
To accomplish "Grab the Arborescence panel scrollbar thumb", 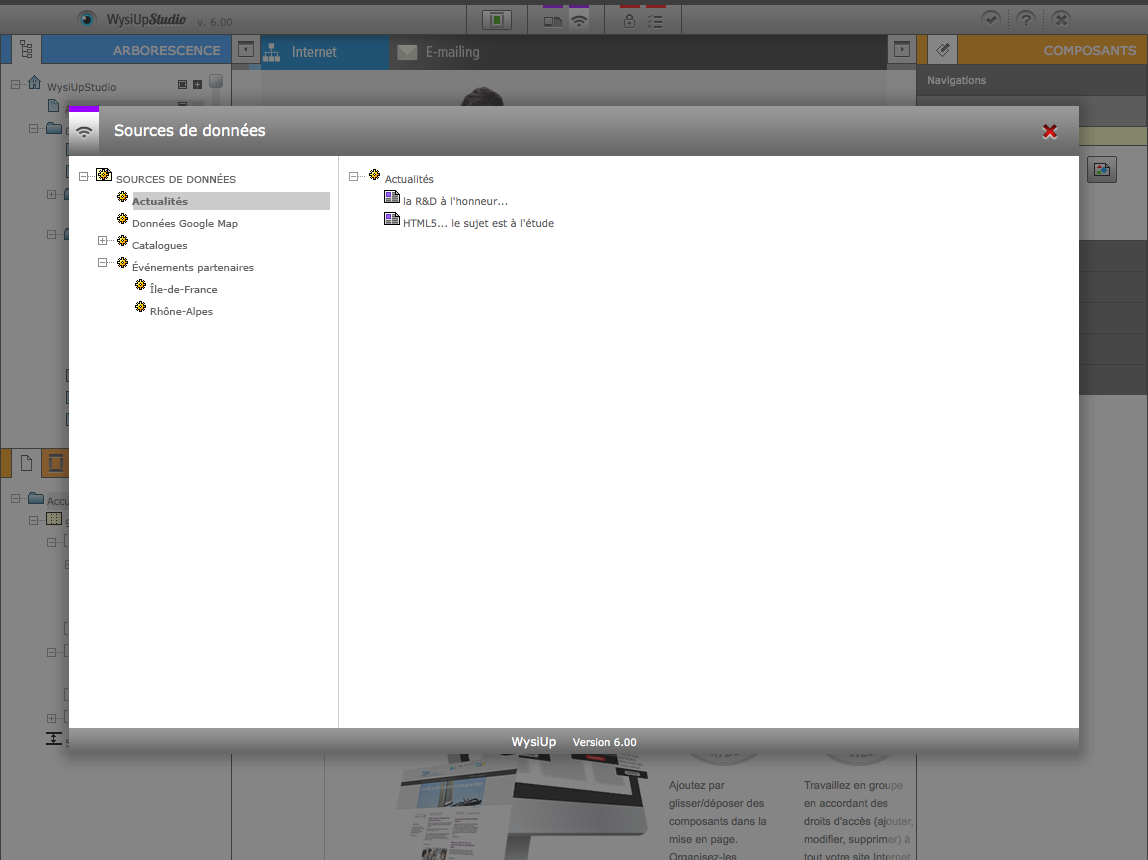I will [x=216, y=81].
